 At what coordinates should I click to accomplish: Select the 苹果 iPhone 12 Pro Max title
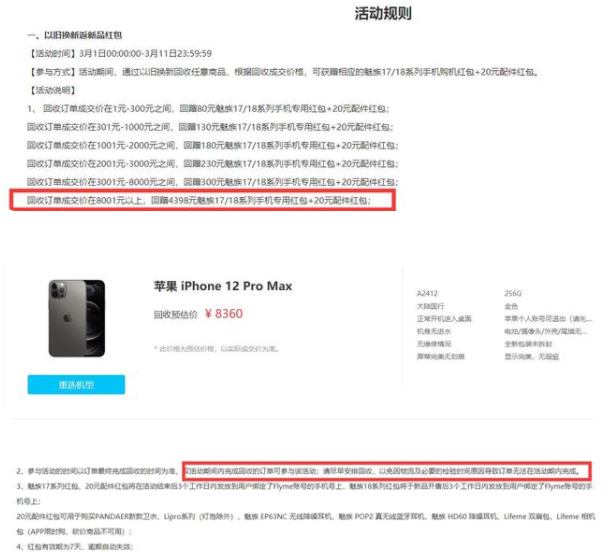pos(223,286)
